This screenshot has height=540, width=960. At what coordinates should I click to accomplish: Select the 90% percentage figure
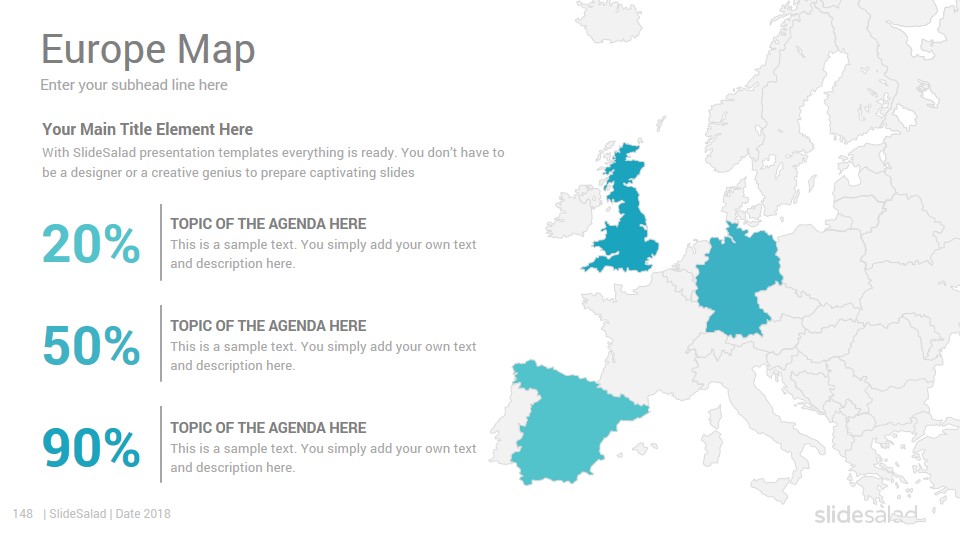(x=91, y=448)
